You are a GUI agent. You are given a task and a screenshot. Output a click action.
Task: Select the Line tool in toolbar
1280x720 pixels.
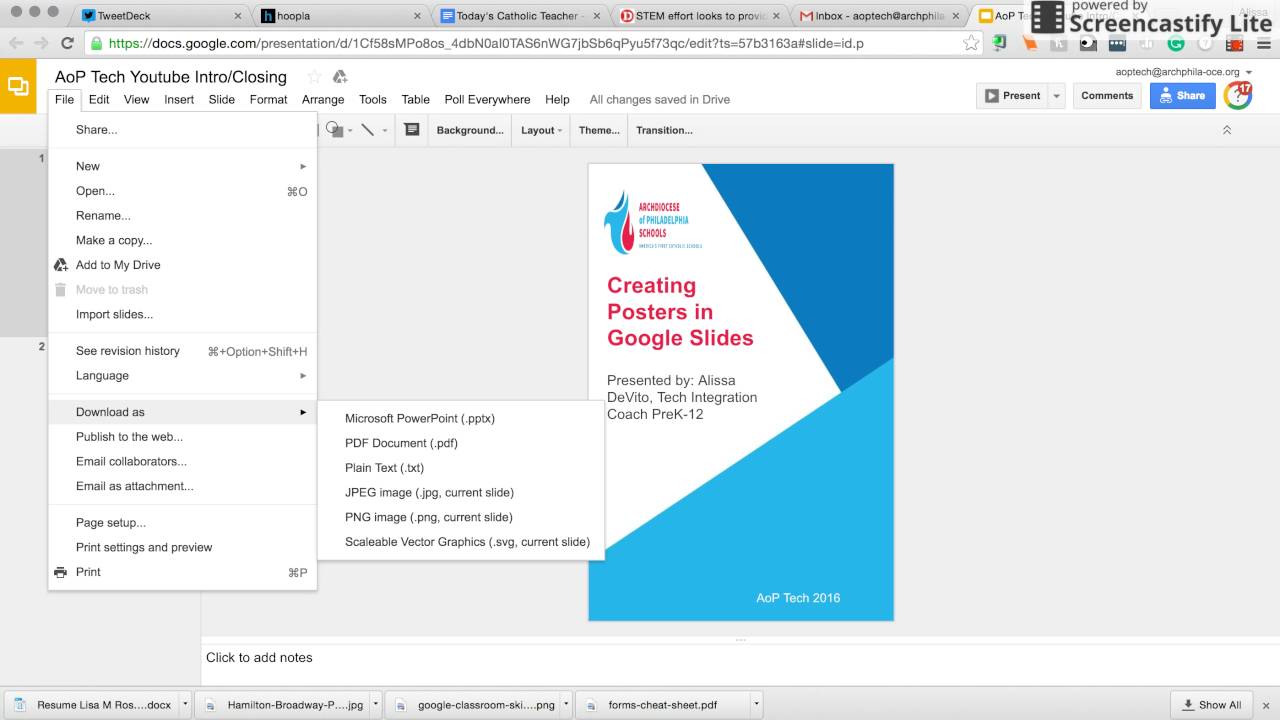coord(367,130)
